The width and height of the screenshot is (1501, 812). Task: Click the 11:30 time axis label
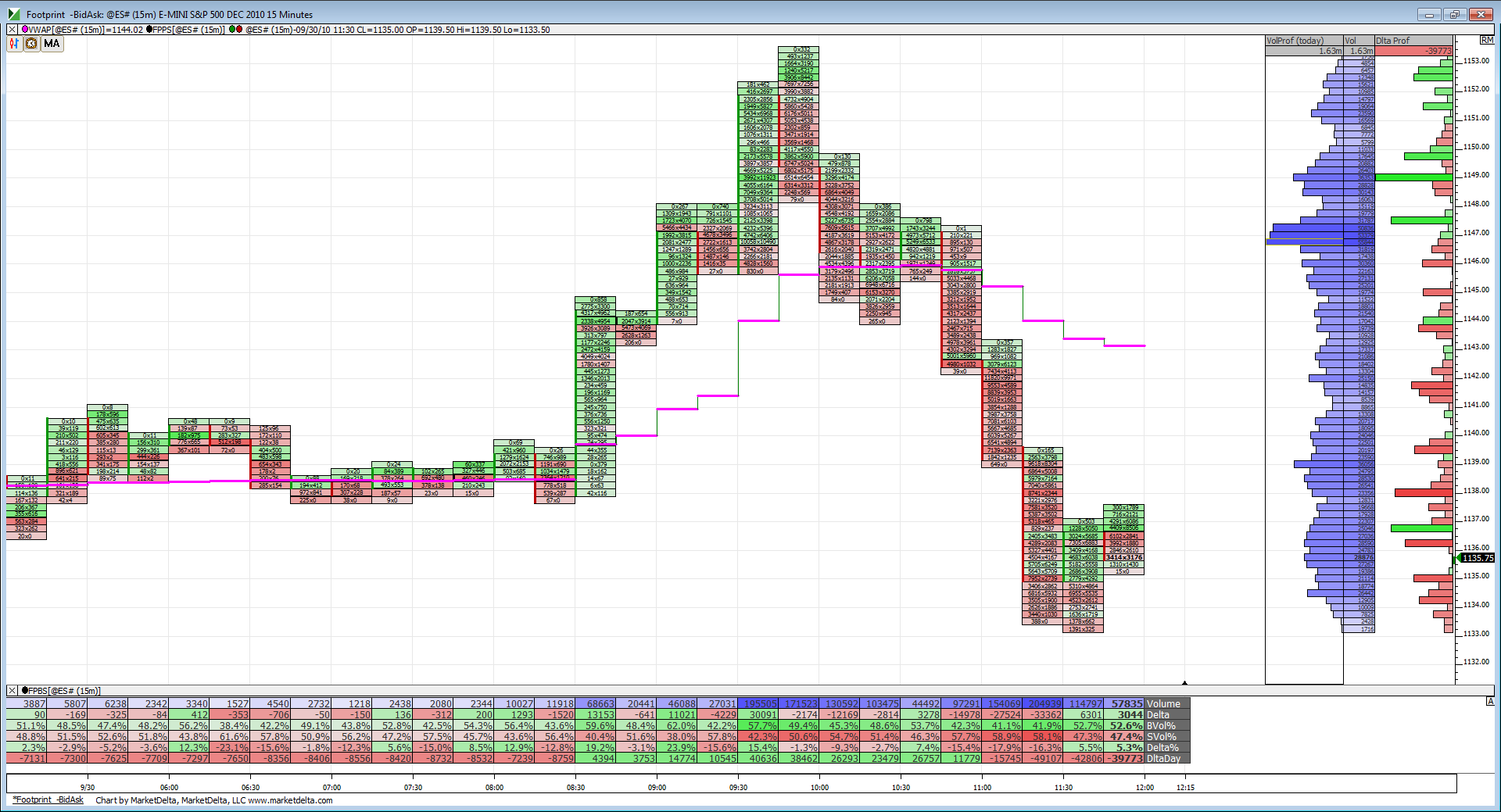point(1063,787)
